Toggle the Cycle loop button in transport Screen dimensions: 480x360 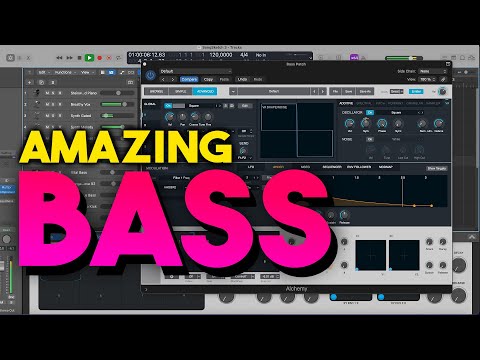(x=118, y=58)
